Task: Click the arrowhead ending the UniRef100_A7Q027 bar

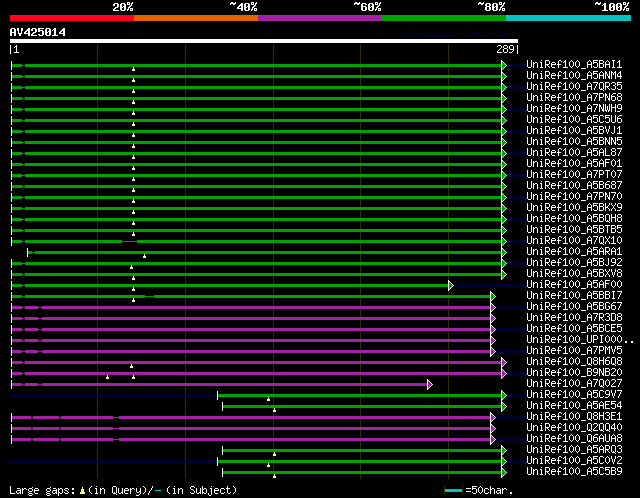Action: 430,384
